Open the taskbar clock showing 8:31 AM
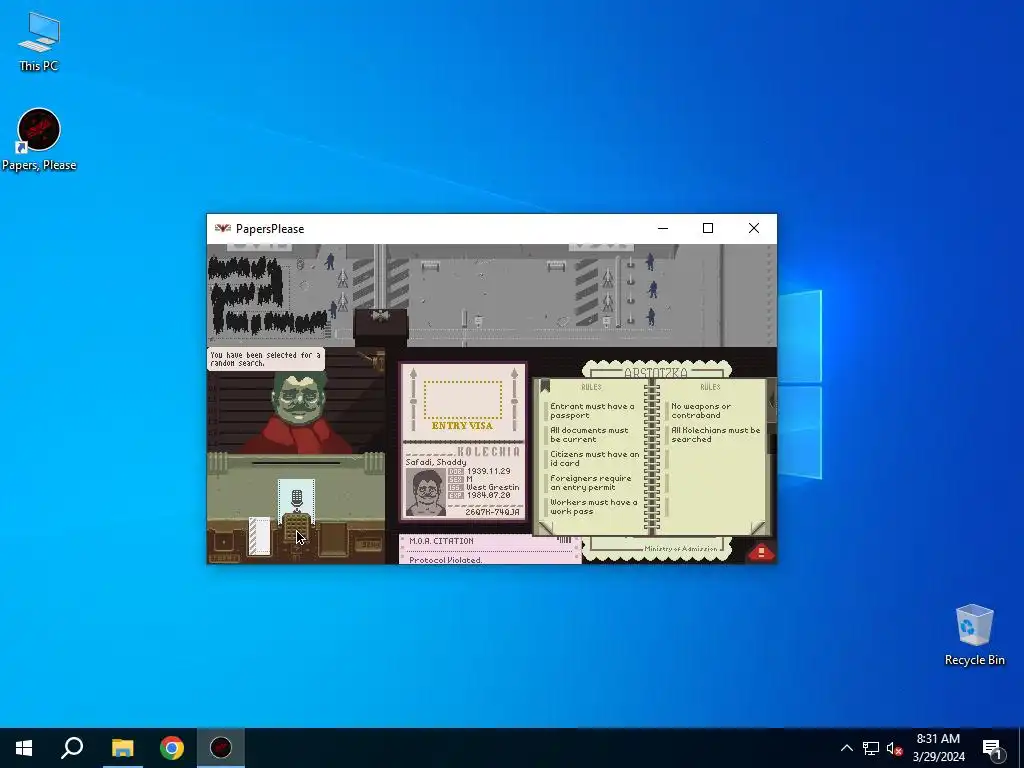 [938, 748]
